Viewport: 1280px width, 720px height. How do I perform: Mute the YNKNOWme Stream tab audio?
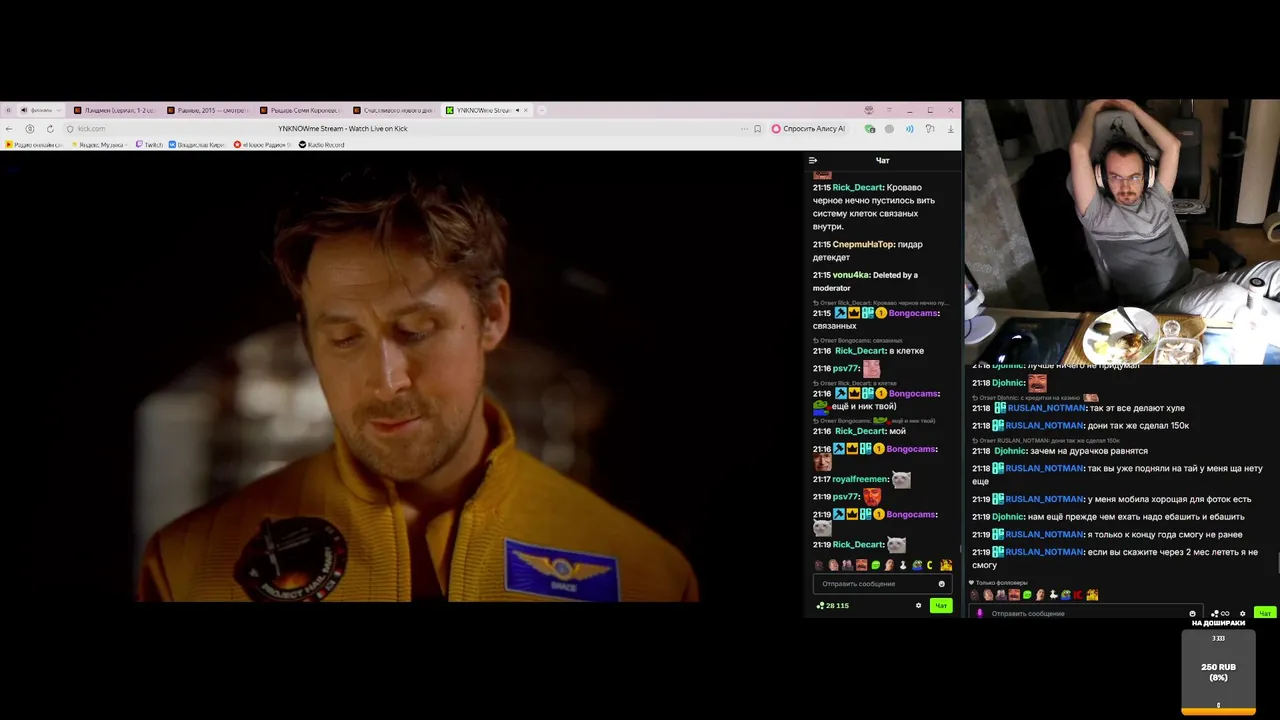point(517,110)
